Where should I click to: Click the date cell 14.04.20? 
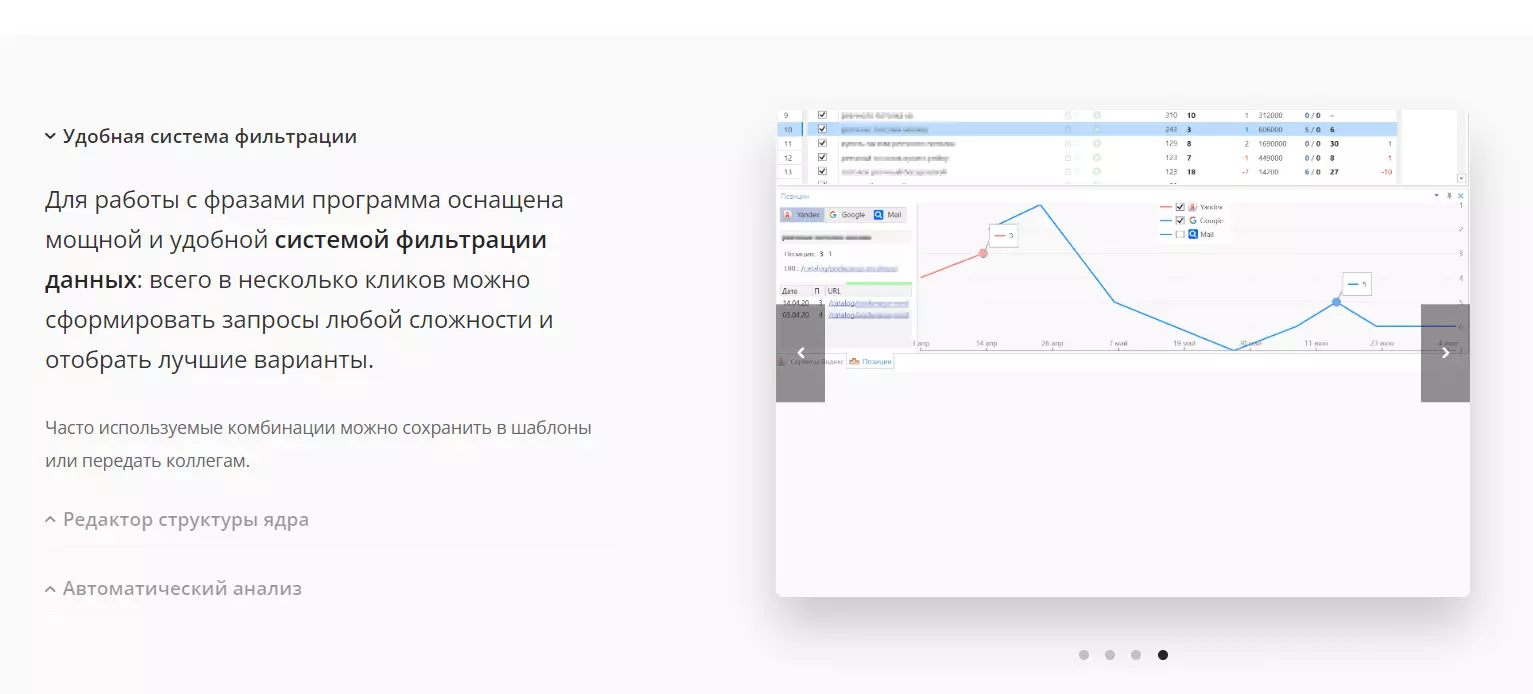796,303
